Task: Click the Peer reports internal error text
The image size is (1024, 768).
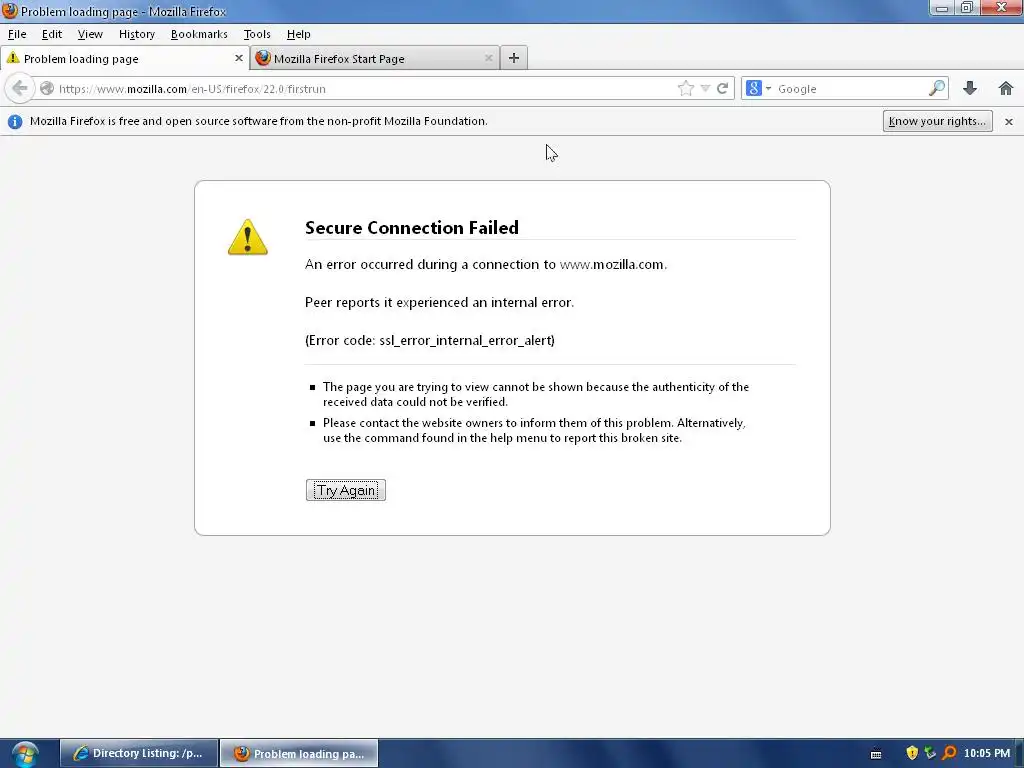Action: click(x=439, y=302)
